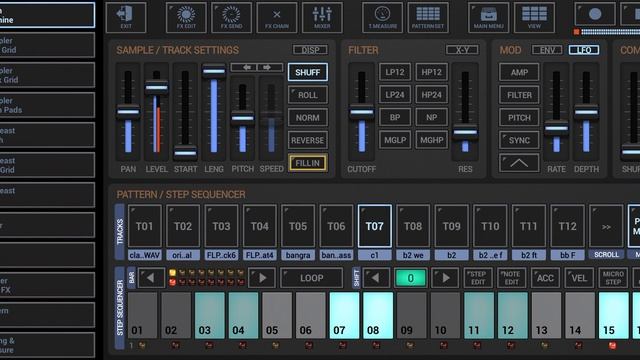
Task: Click the DISP button
Action: [x=310, y=50]
